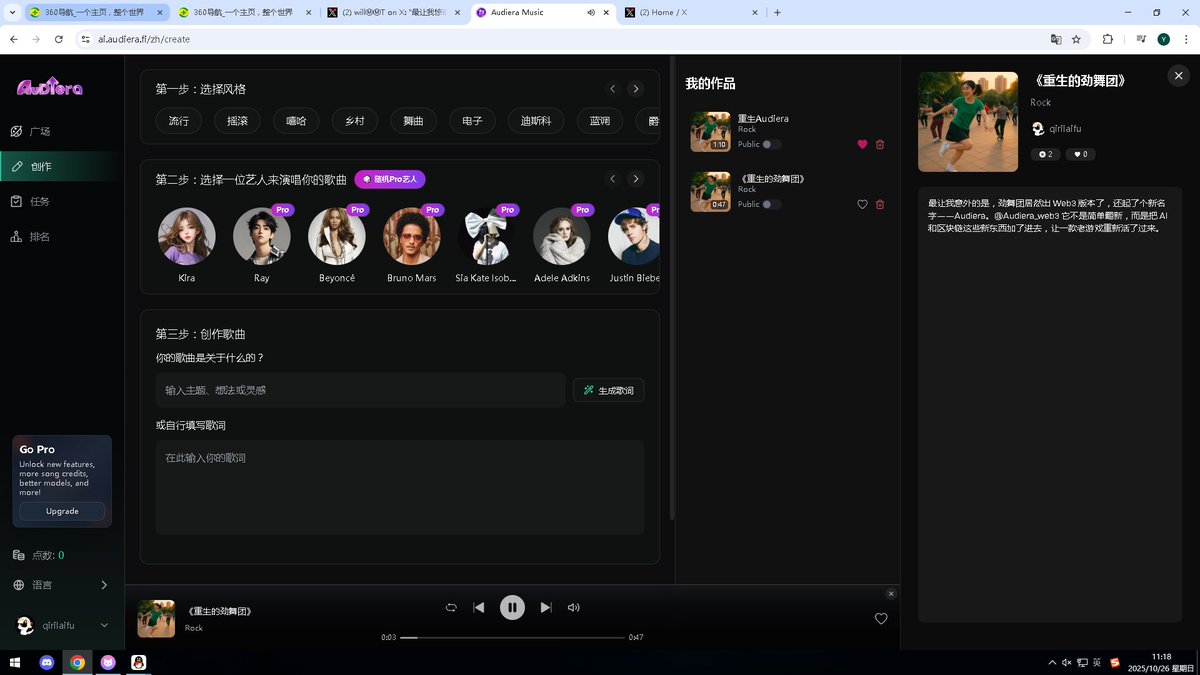1200x675 pixels.
Task: Click the likes badge showing 0
Action: (1080, 154)
